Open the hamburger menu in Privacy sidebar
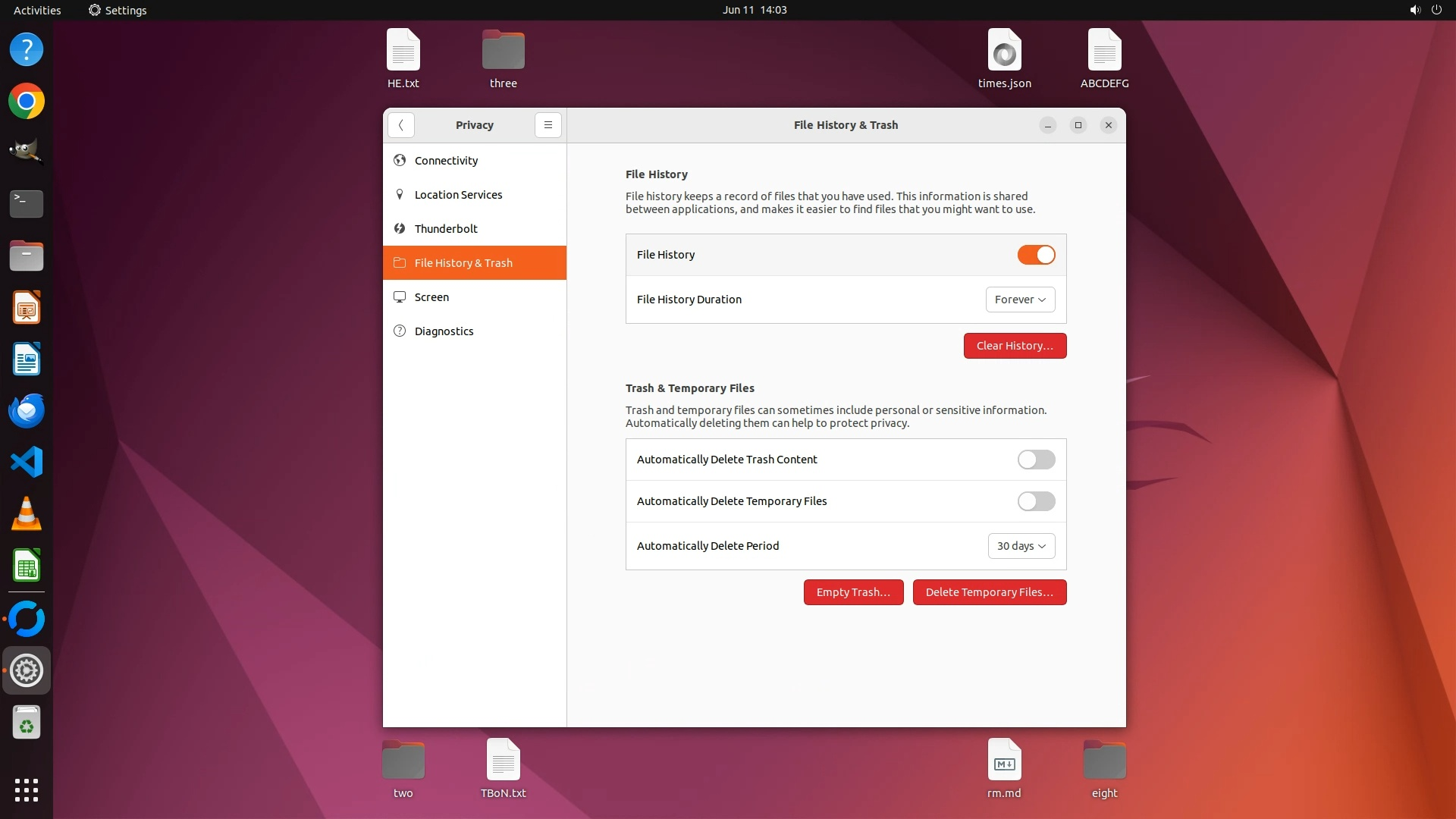 tap(548, 125)
